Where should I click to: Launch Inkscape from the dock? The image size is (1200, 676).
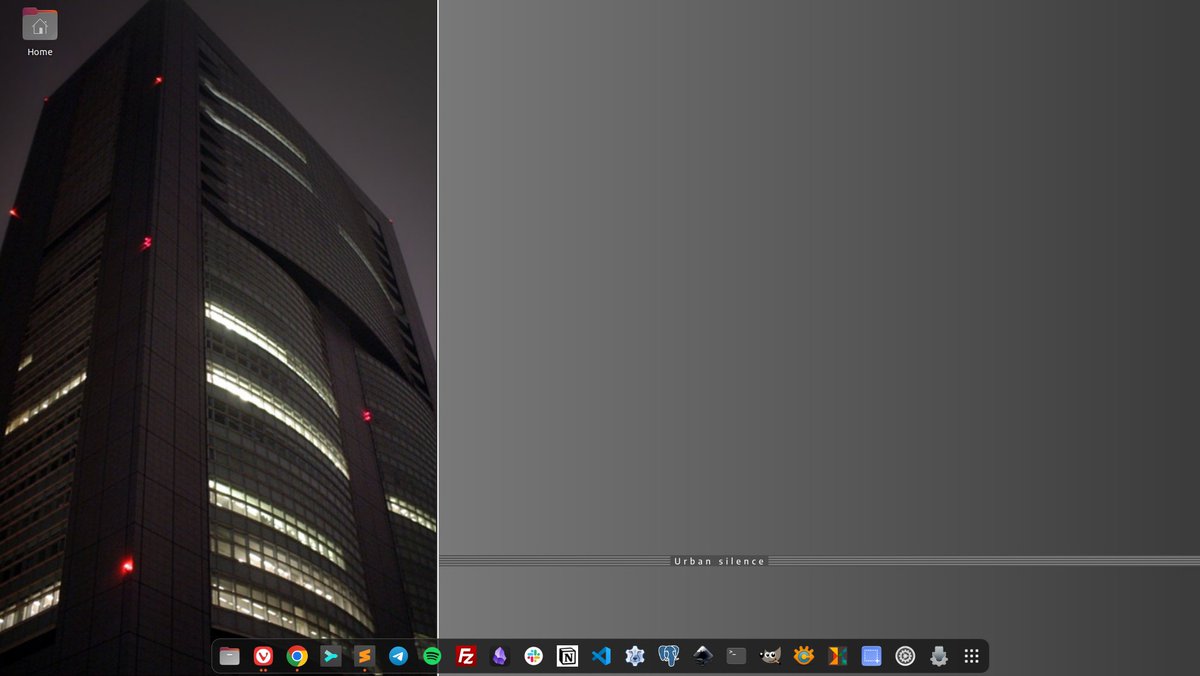pyautogui.click(x=703, y=656)
